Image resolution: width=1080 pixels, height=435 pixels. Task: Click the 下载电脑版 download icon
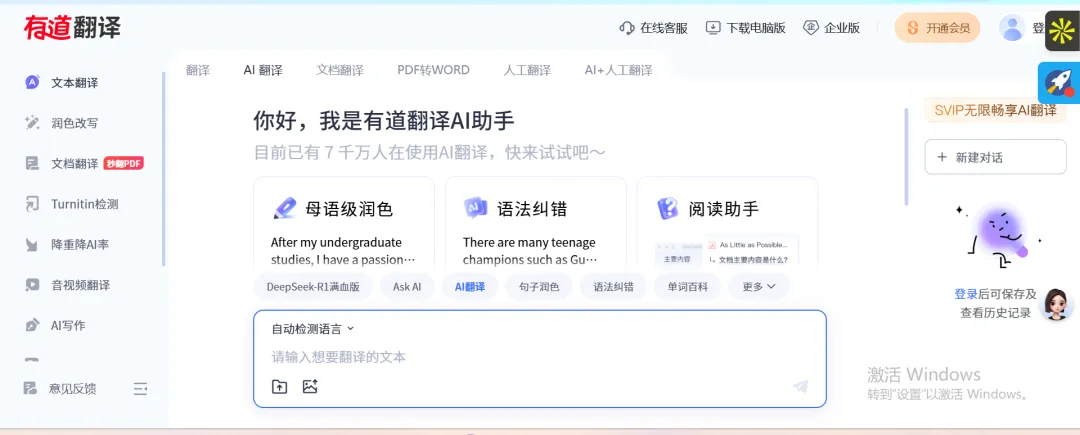click(x=713, y=28)
